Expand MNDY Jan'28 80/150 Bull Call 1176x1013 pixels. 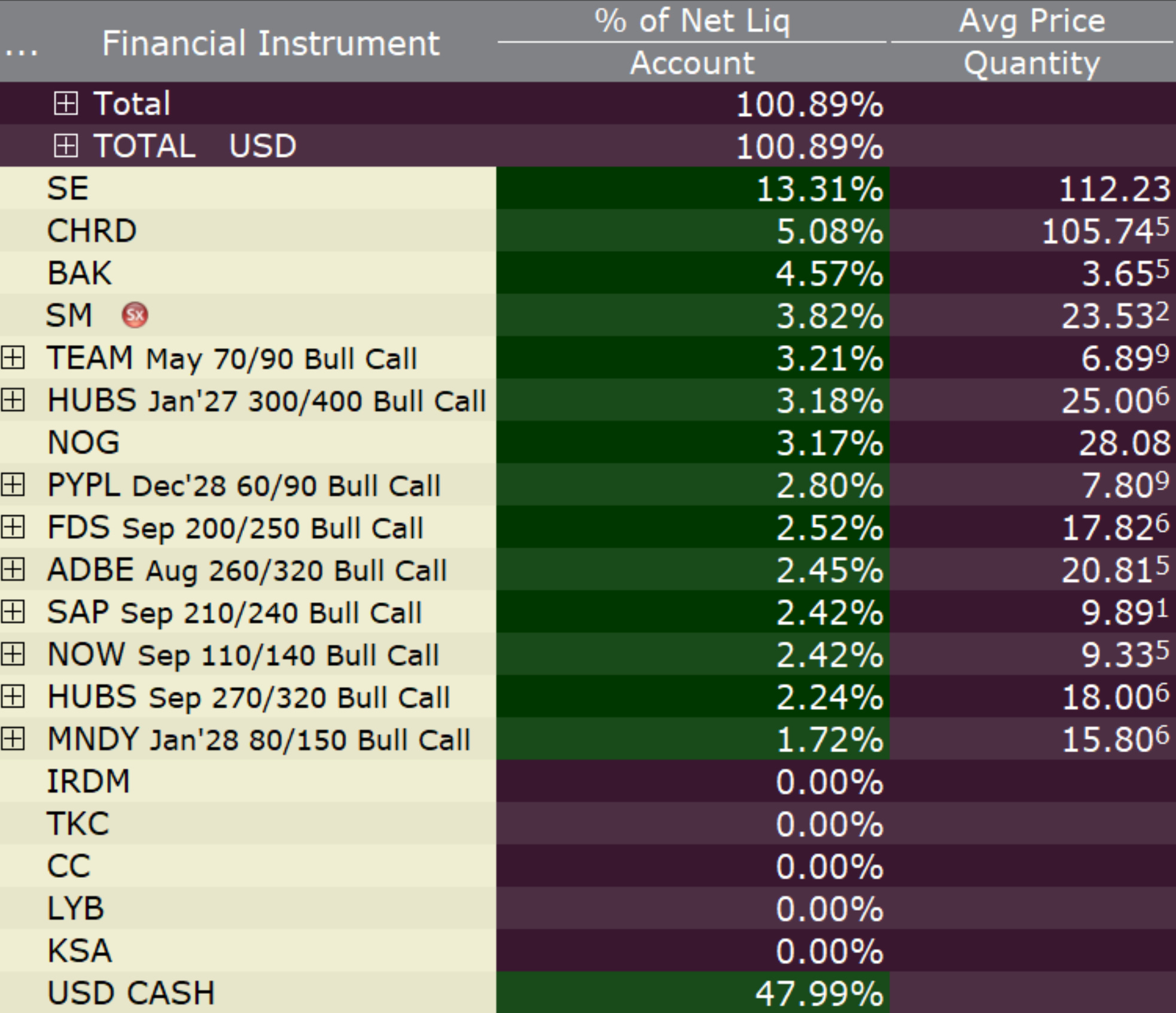[13, 740]
